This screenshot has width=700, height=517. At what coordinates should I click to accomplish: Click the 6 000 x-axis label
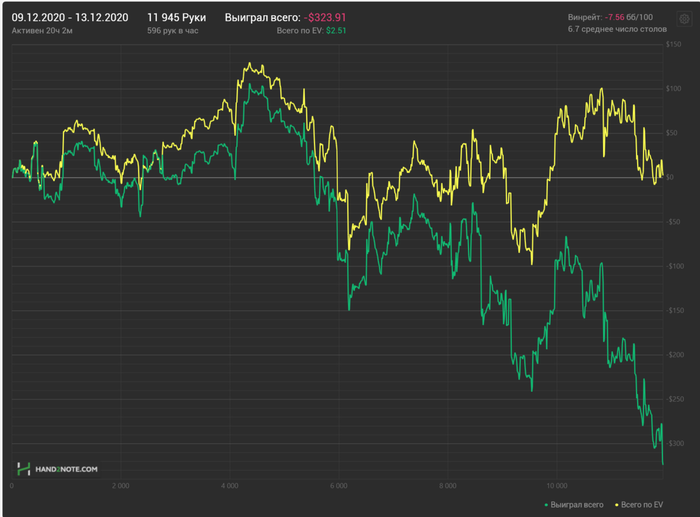[338, 486]
